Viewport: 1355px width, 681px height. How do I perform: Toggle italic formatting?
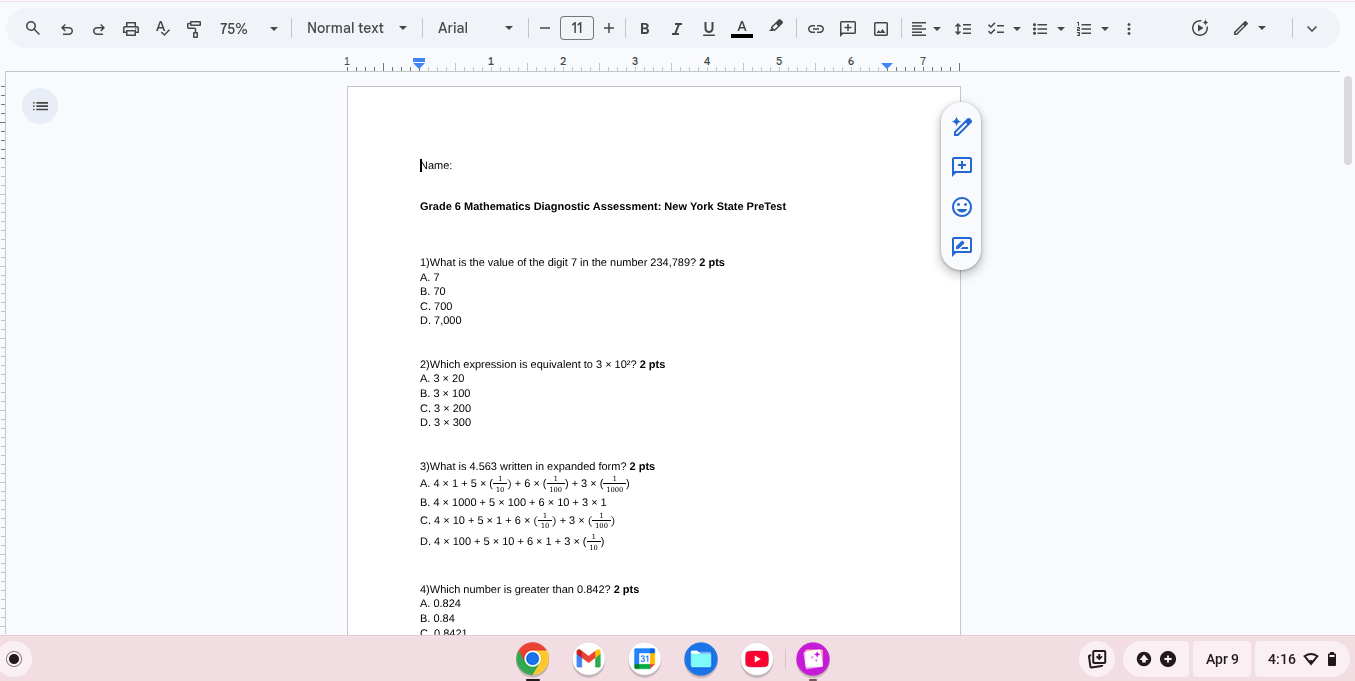pyautogui.click(x=676, y=28)
